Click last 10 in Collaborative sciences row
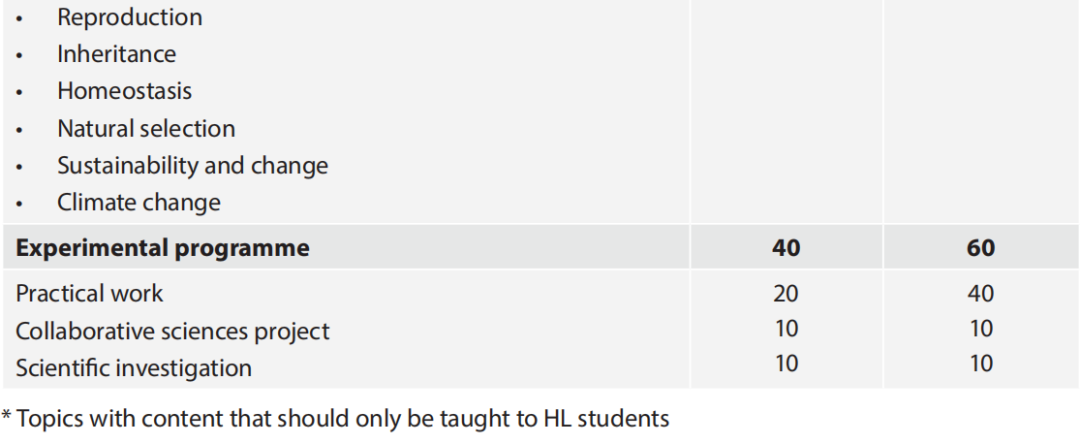This screenshot has height=444, width=1080. click(980, 328)
